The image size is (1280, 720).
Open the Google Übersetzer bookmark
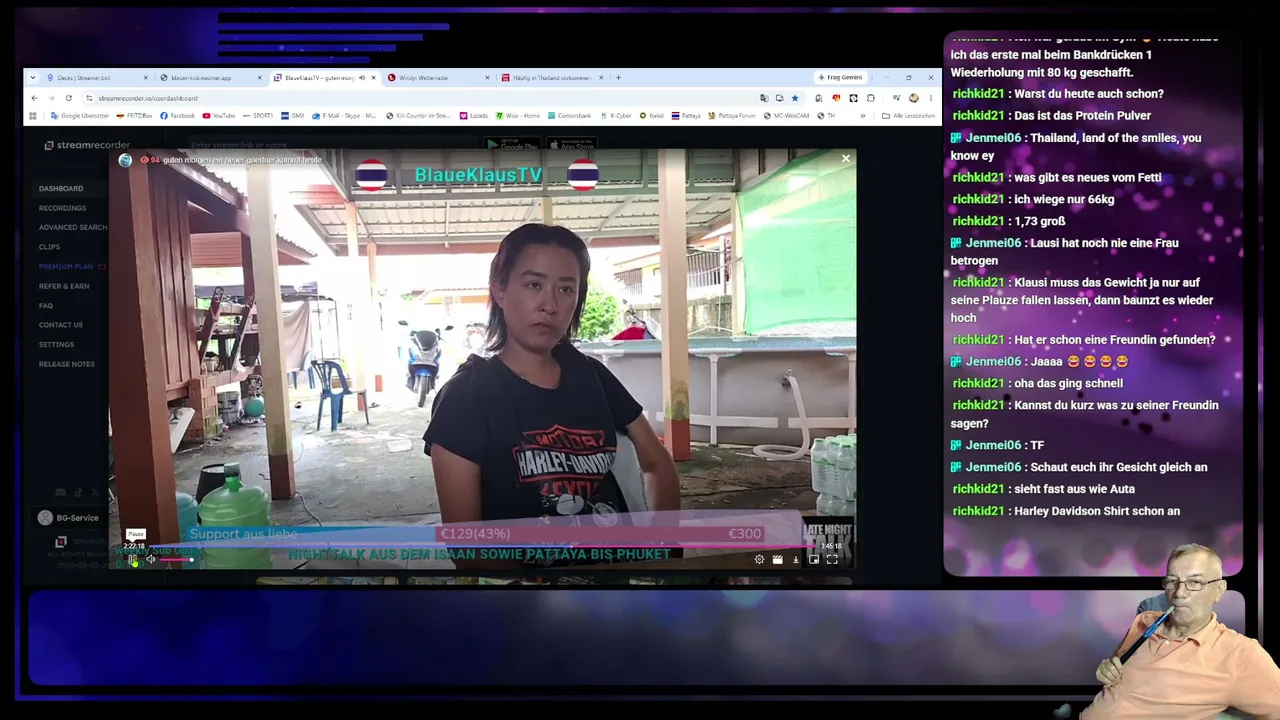point(80,116)
